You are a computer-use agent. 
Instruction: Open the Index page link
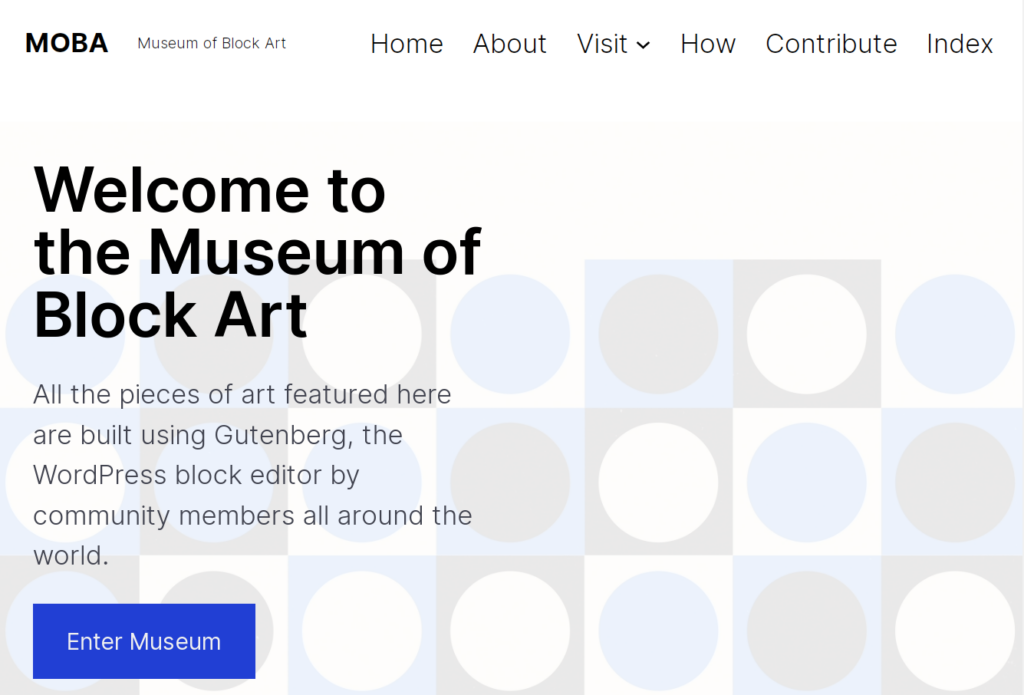pyautogui.click(x=959, y=44)
